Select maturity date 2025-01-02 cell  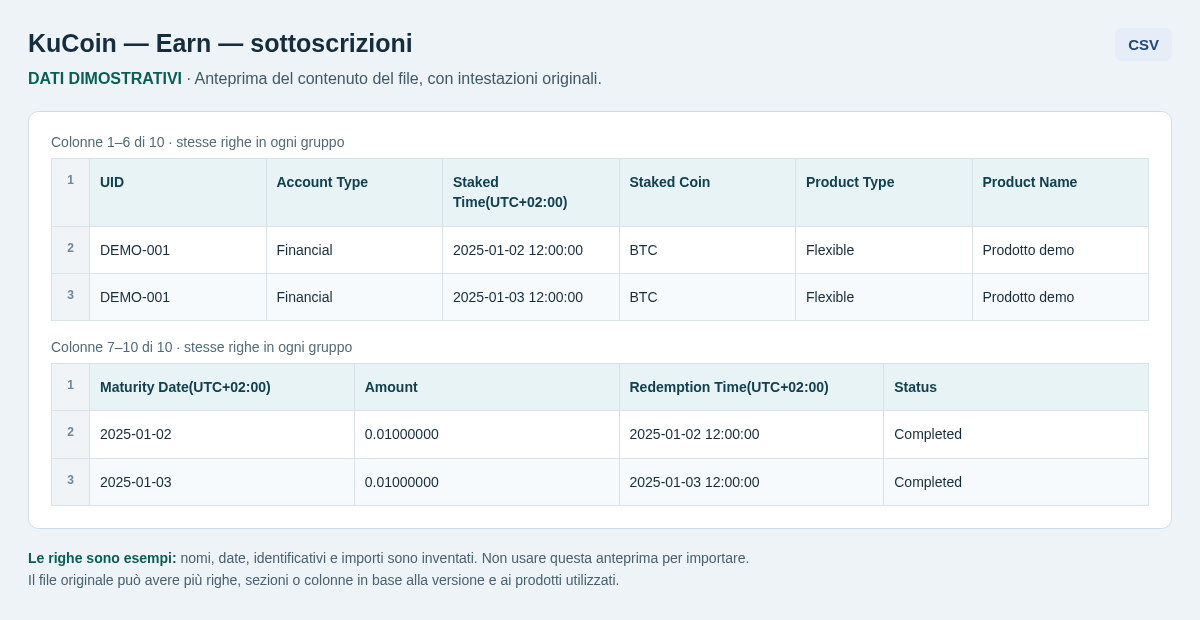click(x=222, y=434)
